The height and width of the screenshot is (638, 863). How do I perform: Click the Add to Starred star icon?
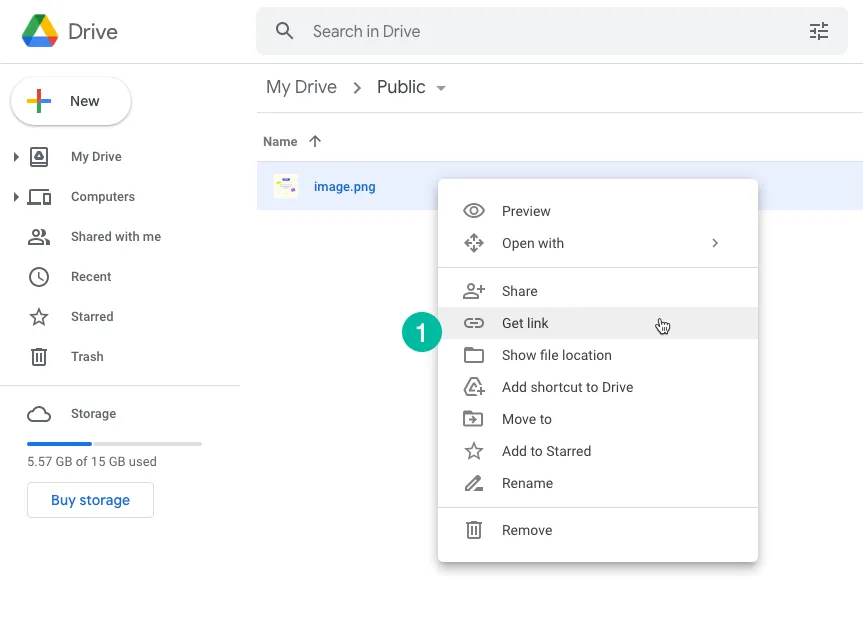(473, 451)
